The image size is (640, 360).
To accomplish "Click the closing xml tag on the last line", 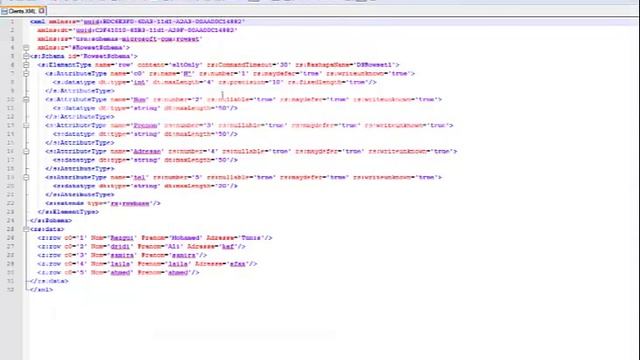I will click(41, 290).
